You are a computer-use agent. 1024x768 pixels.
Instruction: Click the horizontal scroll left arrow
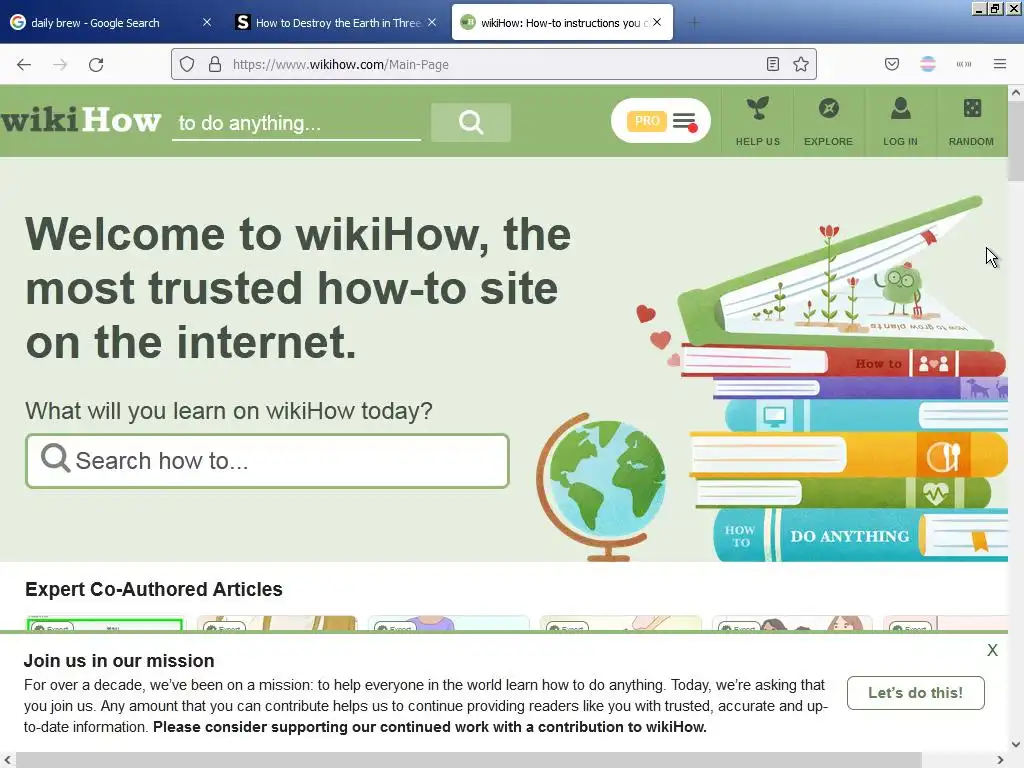(7, 760)
